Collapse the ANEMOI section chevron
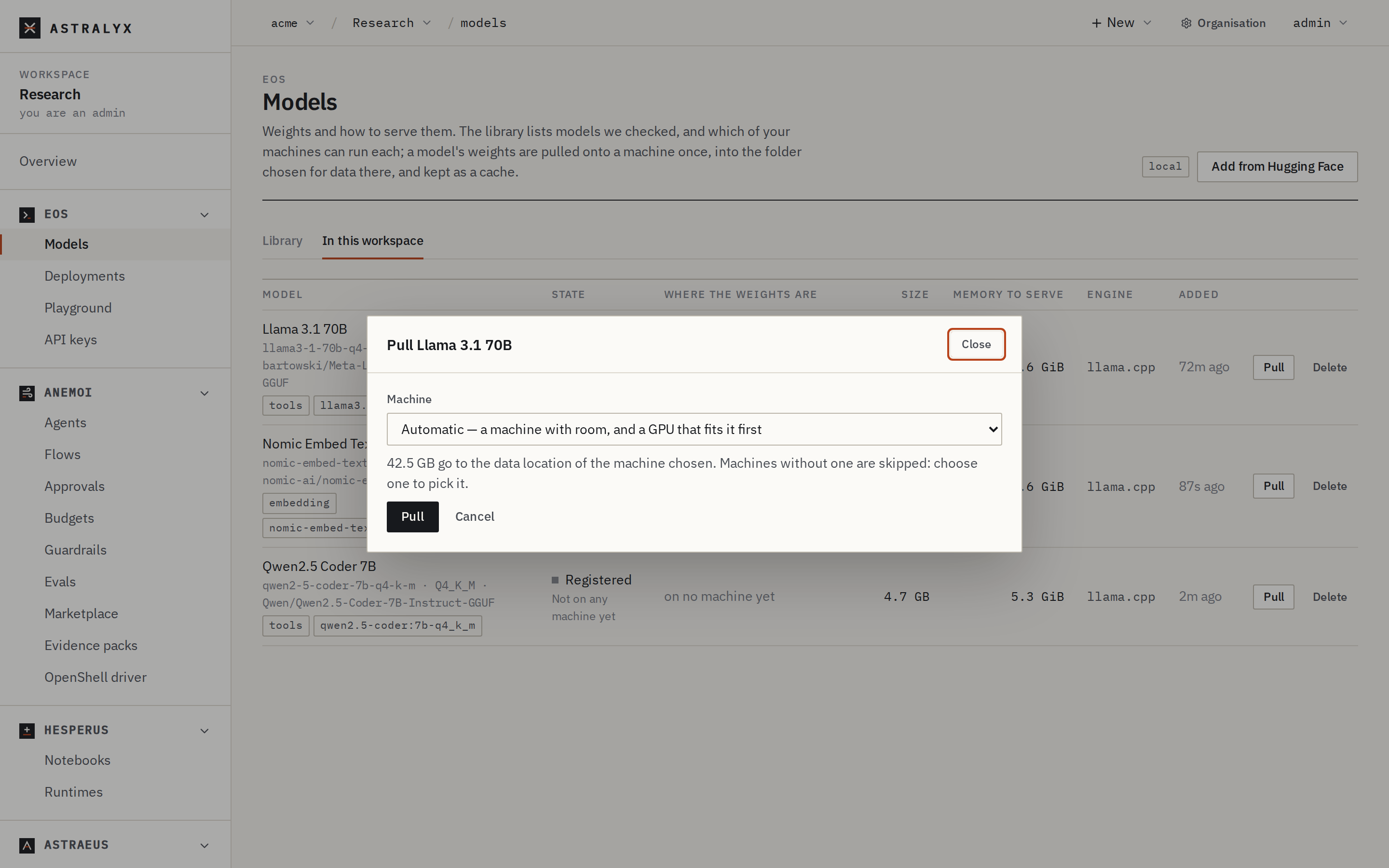This screenshot has width=1389, height=868. (204, 393)
